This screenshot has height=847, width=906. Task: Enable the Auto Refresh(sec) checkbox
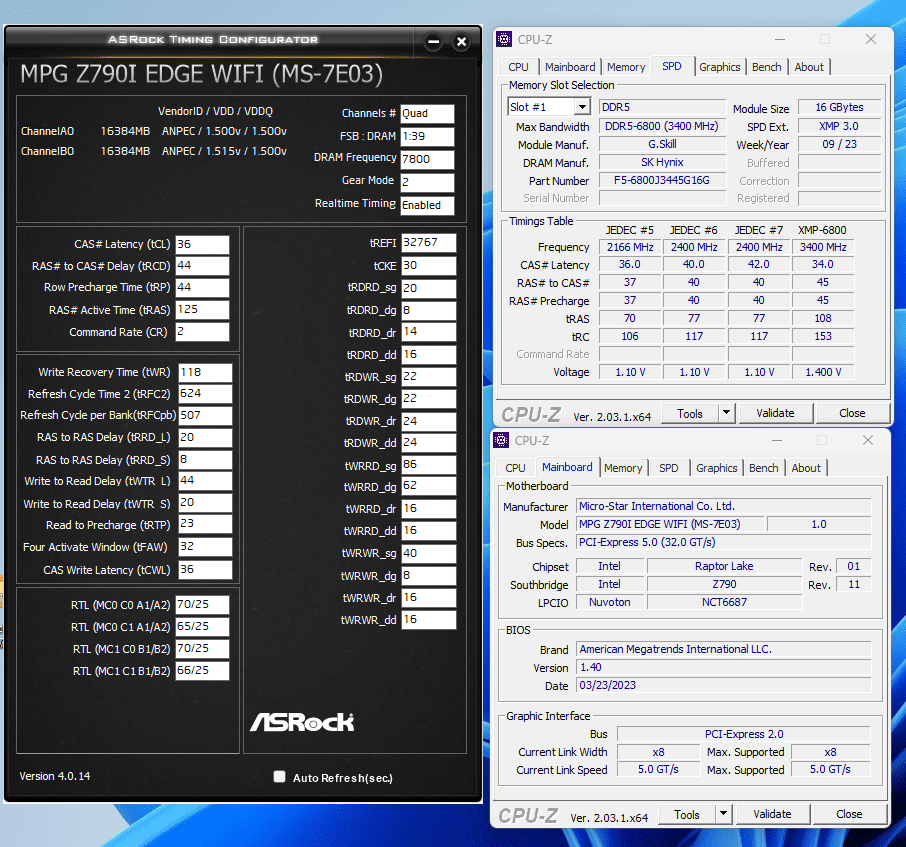(x=280, y=777)
